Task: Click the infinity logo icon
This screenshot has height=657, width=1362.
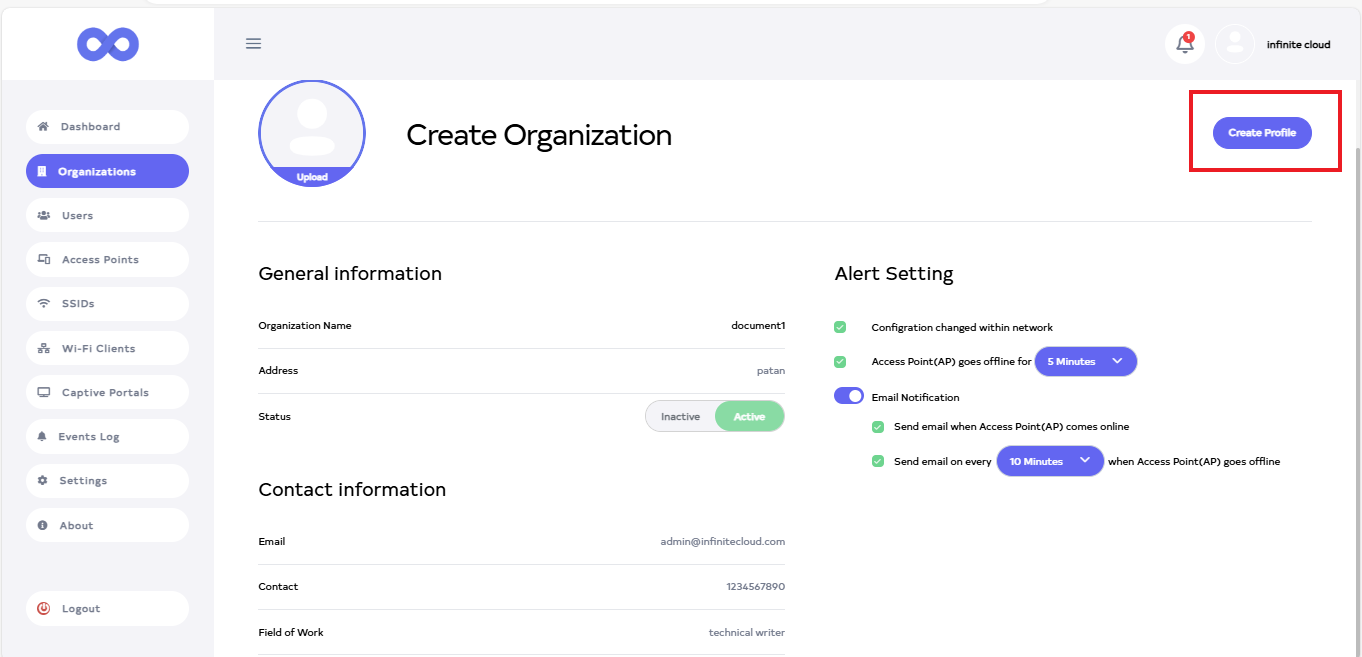Action: 108,44
